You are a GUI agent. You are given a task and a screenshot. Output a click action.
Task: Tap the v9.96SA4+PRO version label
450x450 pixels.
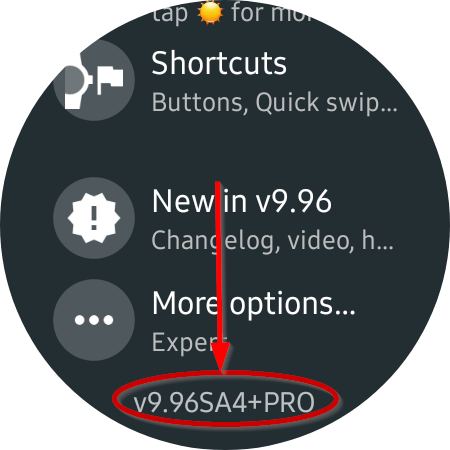224,403
